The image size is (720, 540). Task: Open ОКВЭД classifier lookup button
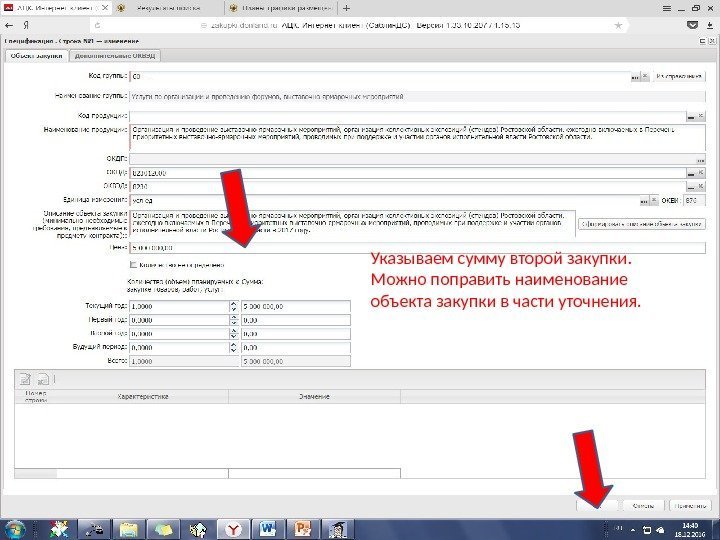point(691,186)
